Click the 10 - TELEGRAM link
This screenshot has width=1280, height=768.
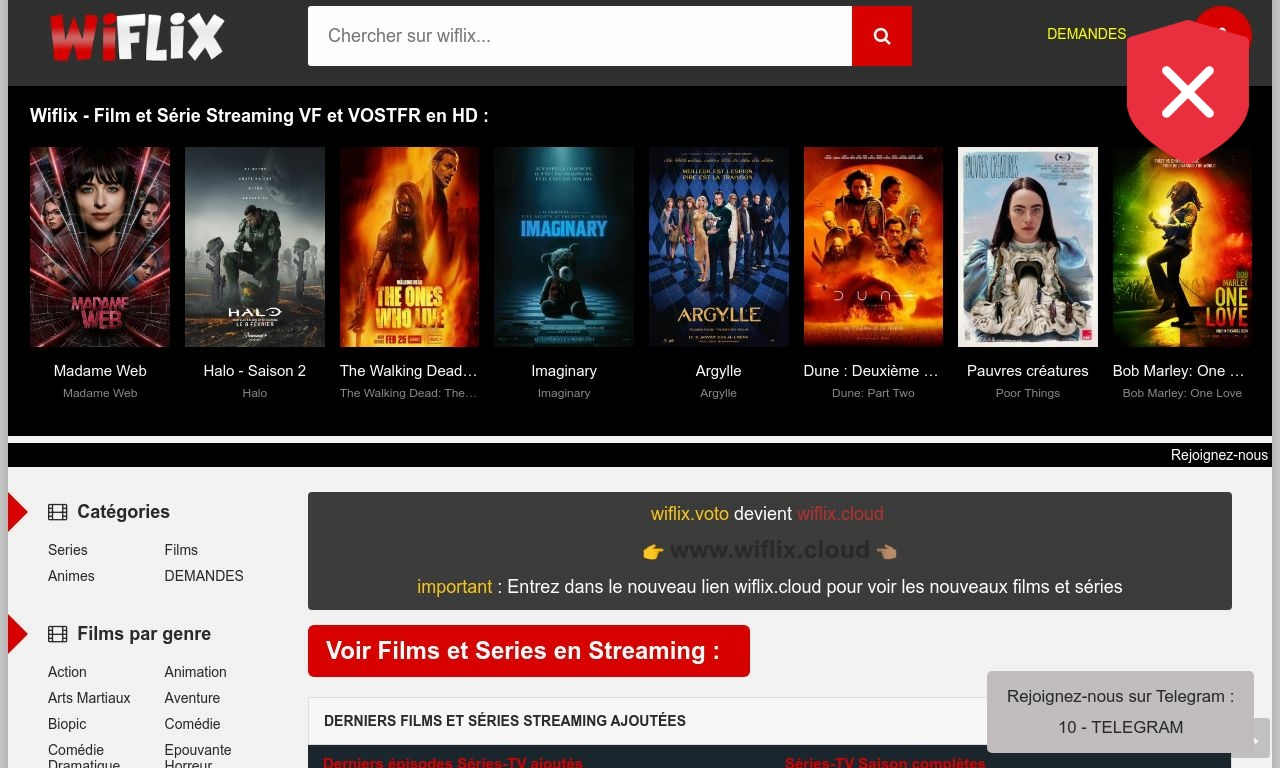point(1120,727)
